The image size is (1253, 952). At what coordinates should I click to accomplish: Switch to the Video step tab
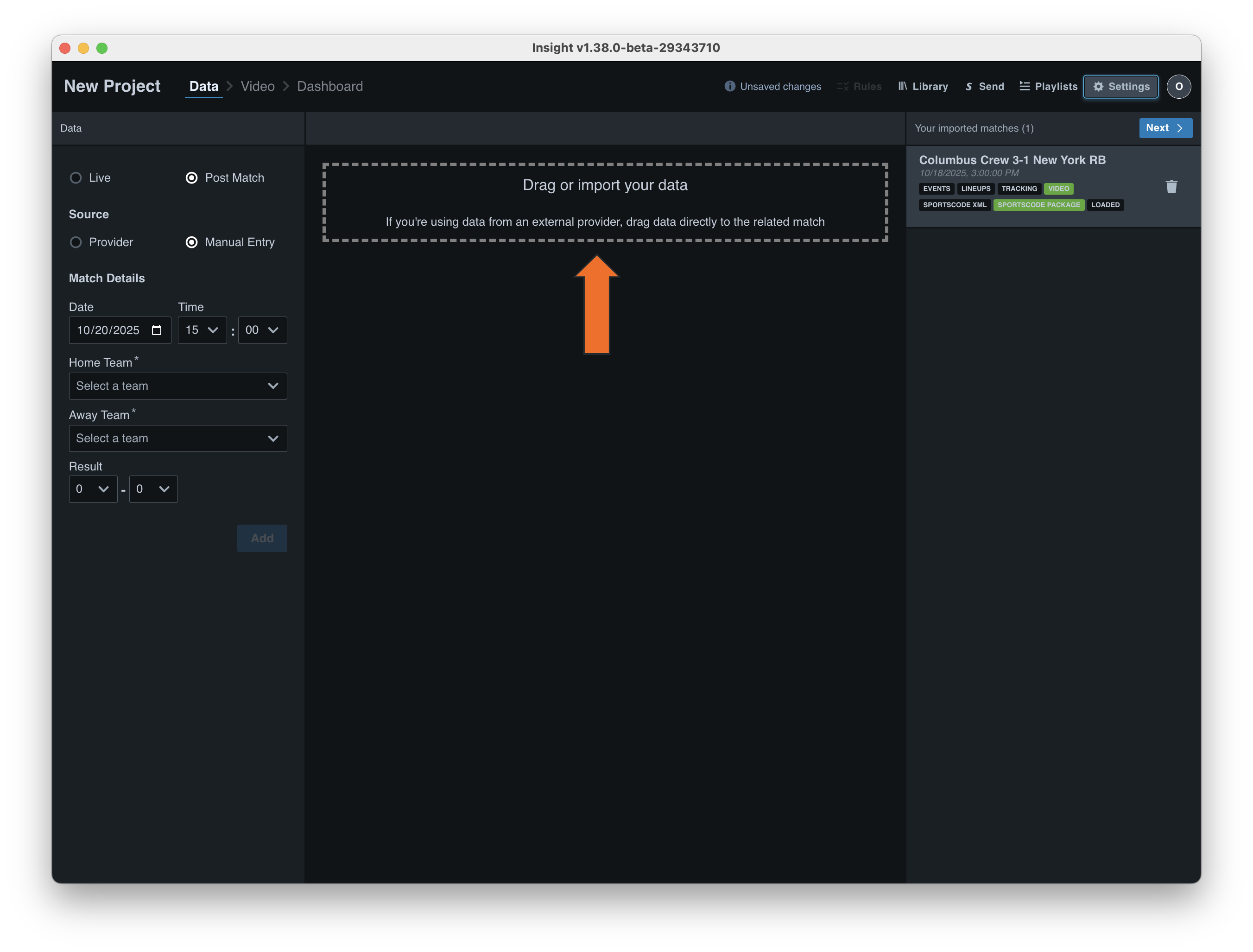258,86
